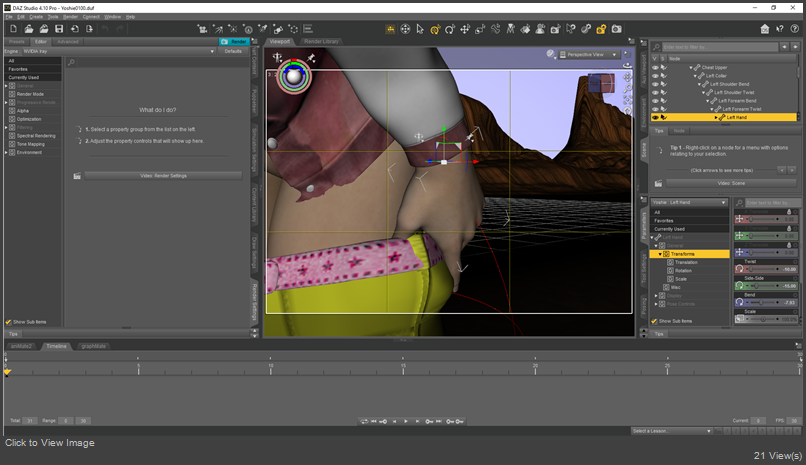Select the Region Navigator tool

pos(540,29)
